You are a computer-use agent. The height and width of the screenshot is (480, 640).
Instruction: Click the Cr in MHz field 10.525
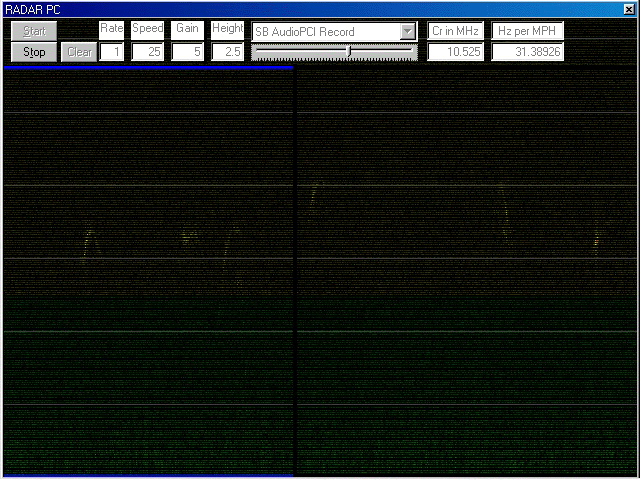pyautogui.click(x=456, y=52)
